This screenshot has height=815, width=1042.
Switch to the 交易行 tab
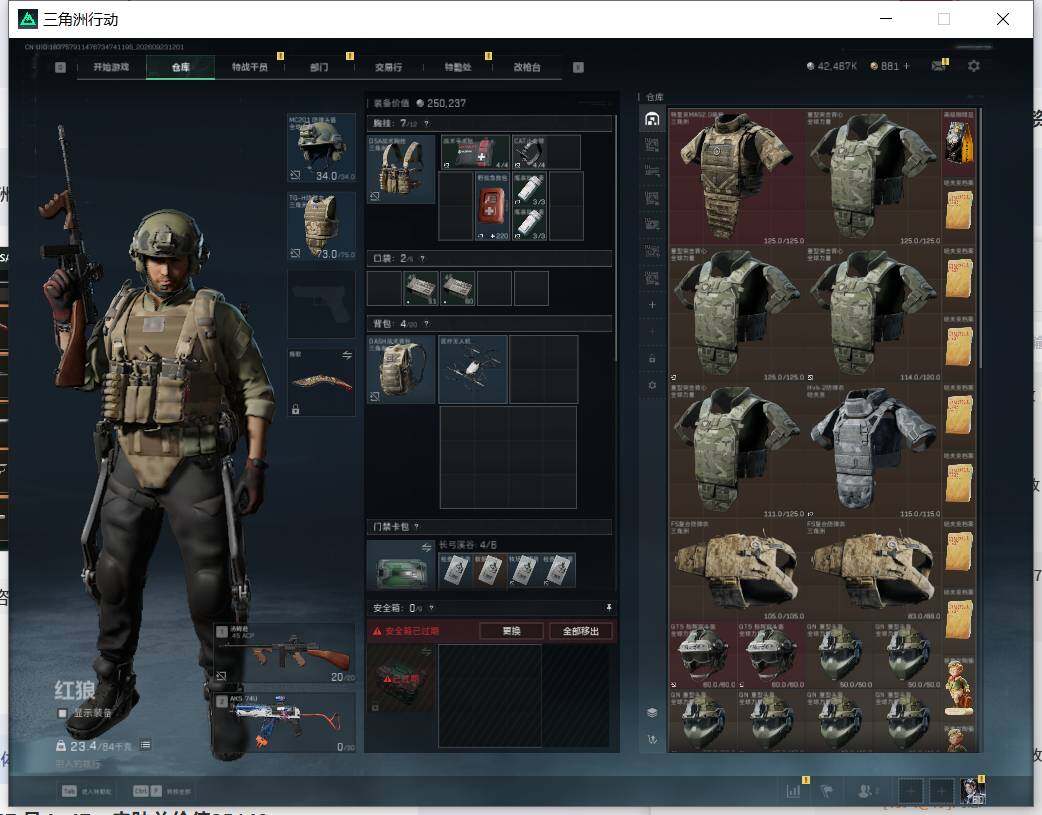[x=388, y=67]
